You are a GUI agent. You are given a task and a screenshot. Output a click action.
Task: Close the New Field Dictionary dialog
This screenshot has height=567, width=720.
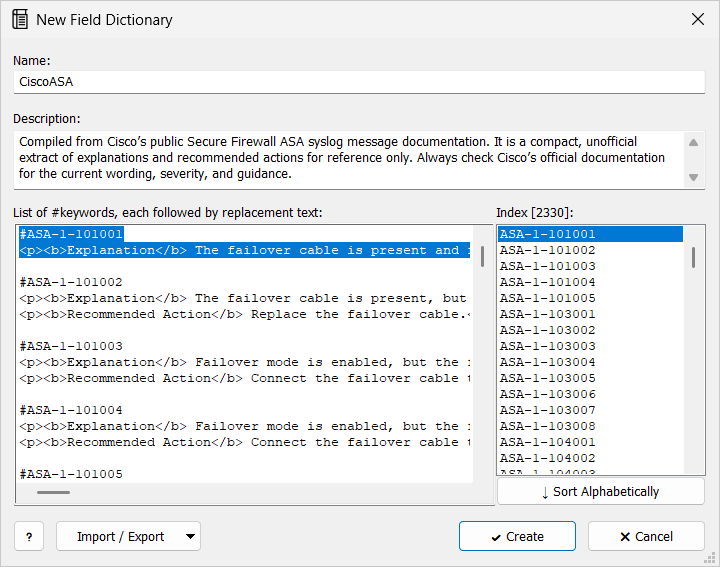click(x=698, y=19)
